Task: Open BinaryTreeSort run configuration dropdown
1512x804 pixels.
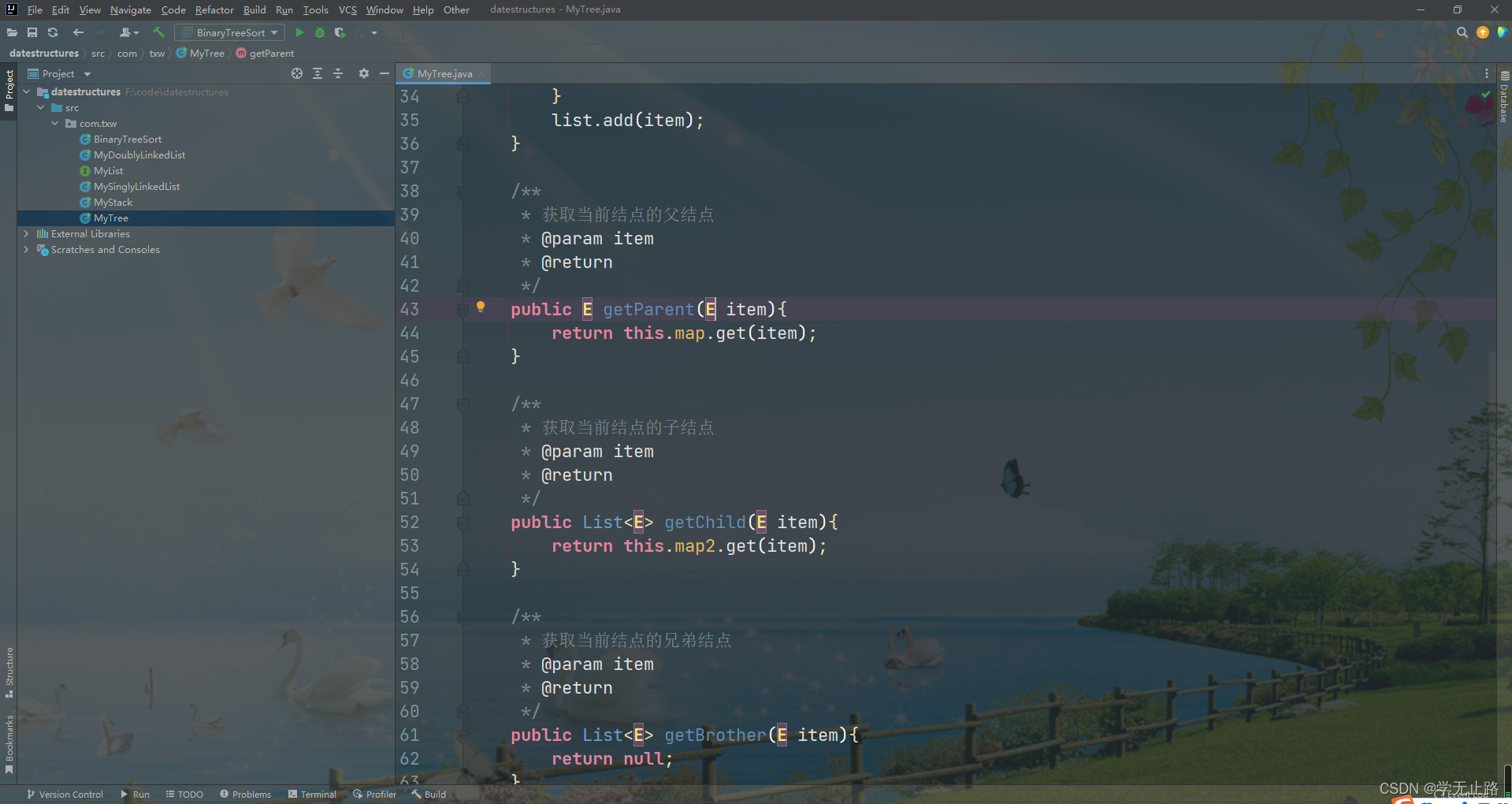Action: [229, 32]
